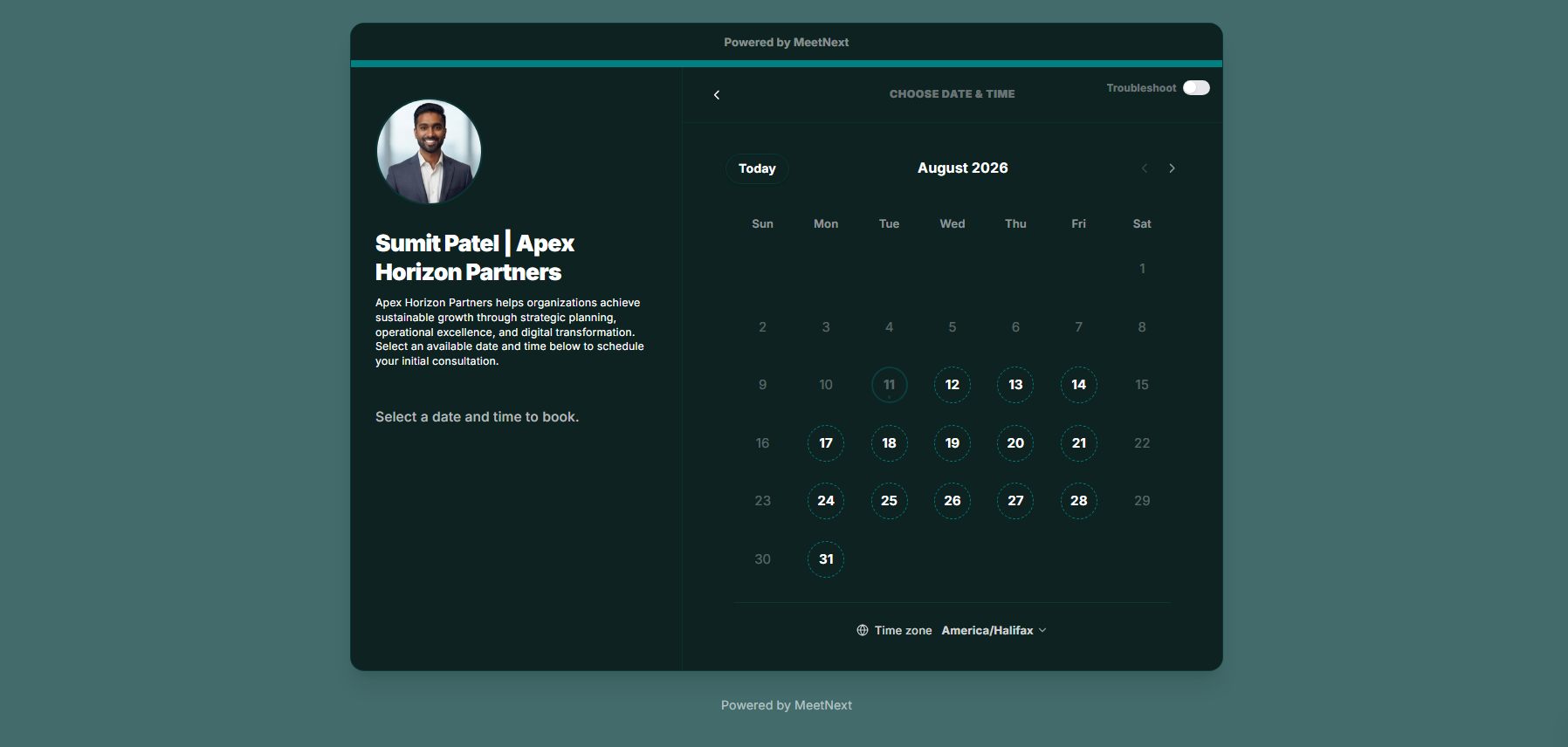Viewport: 1568px width, 747px height.
Task: Click the unavailable Sunday, August 30
Action: click(x=762, y=559)
